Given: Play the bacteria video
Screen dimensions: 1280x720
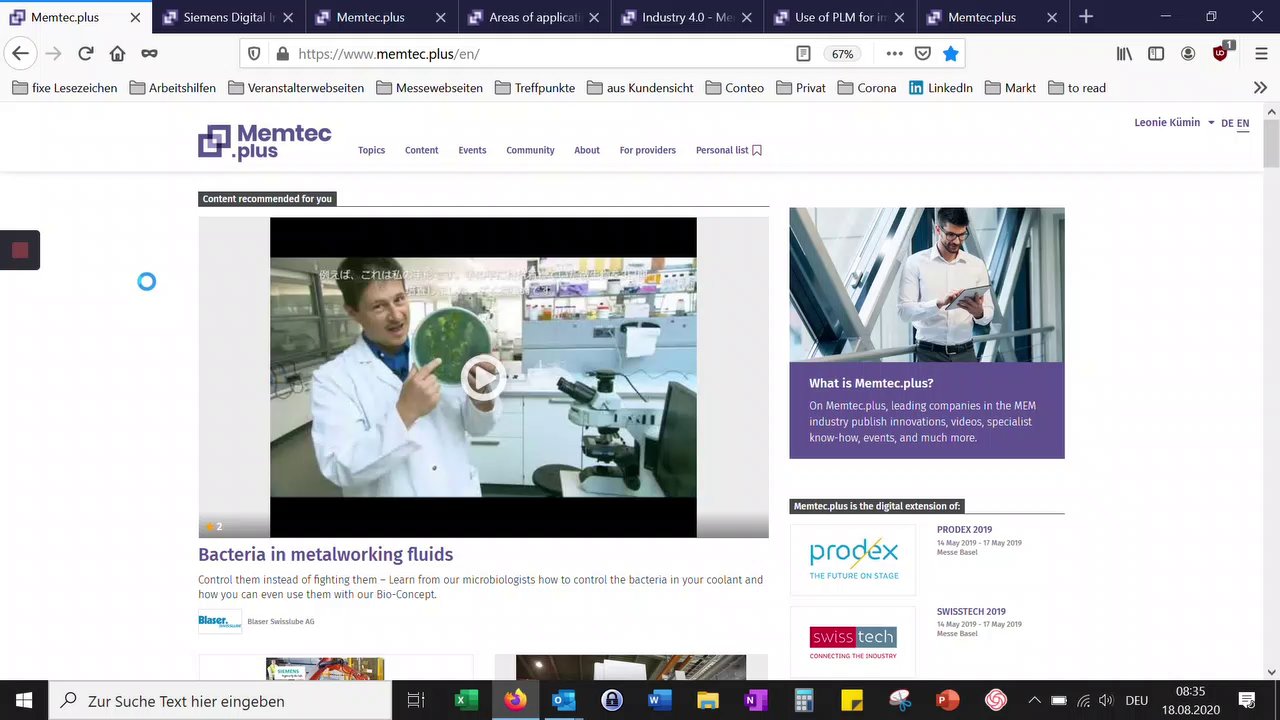Looking at the screenshot, I should (483, 377).
